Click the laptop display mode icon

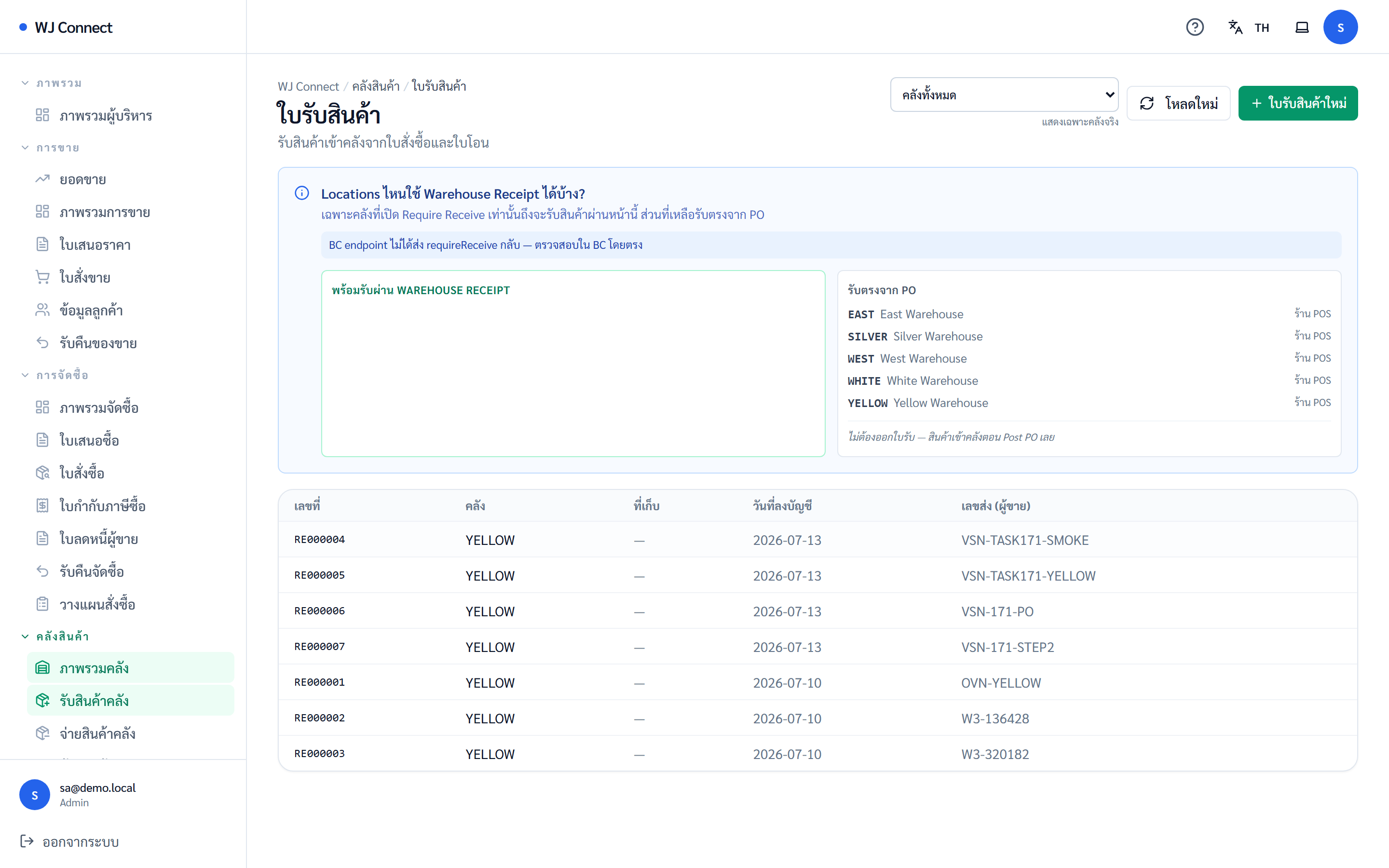[x=1302, y=27]
